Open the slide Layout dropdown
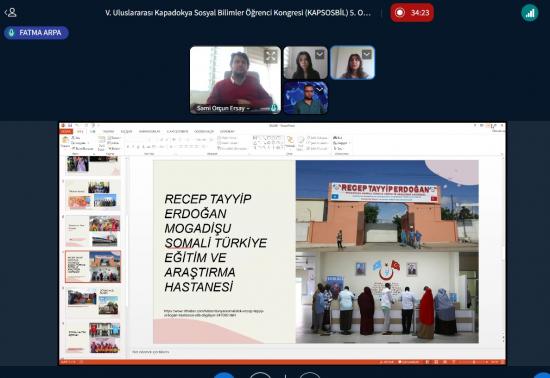 click(114, 138)
